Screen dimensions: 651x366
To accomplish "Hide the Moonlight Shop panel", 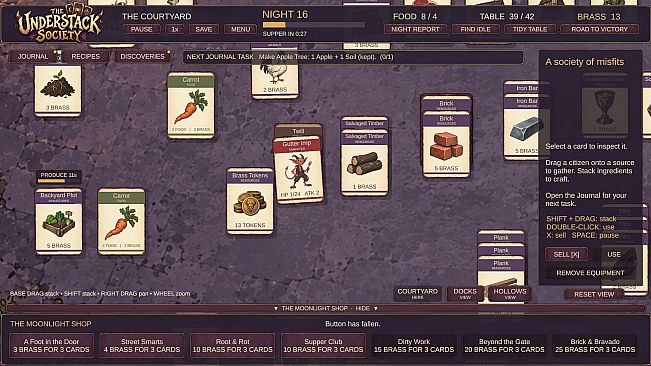I will 326,308.
